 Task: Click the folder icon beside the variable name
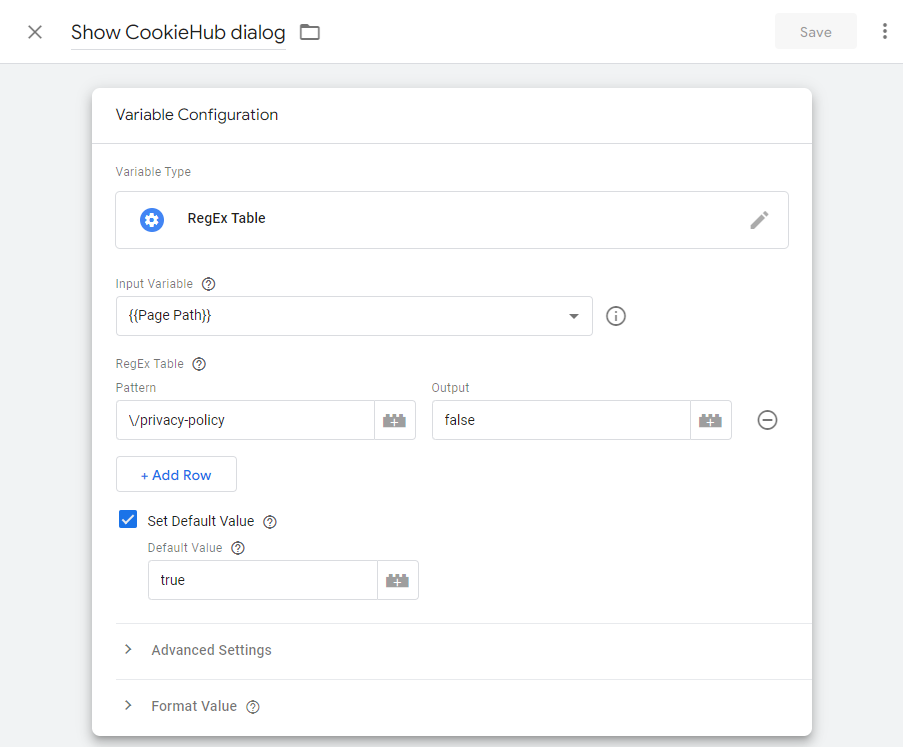coord(309,31)
